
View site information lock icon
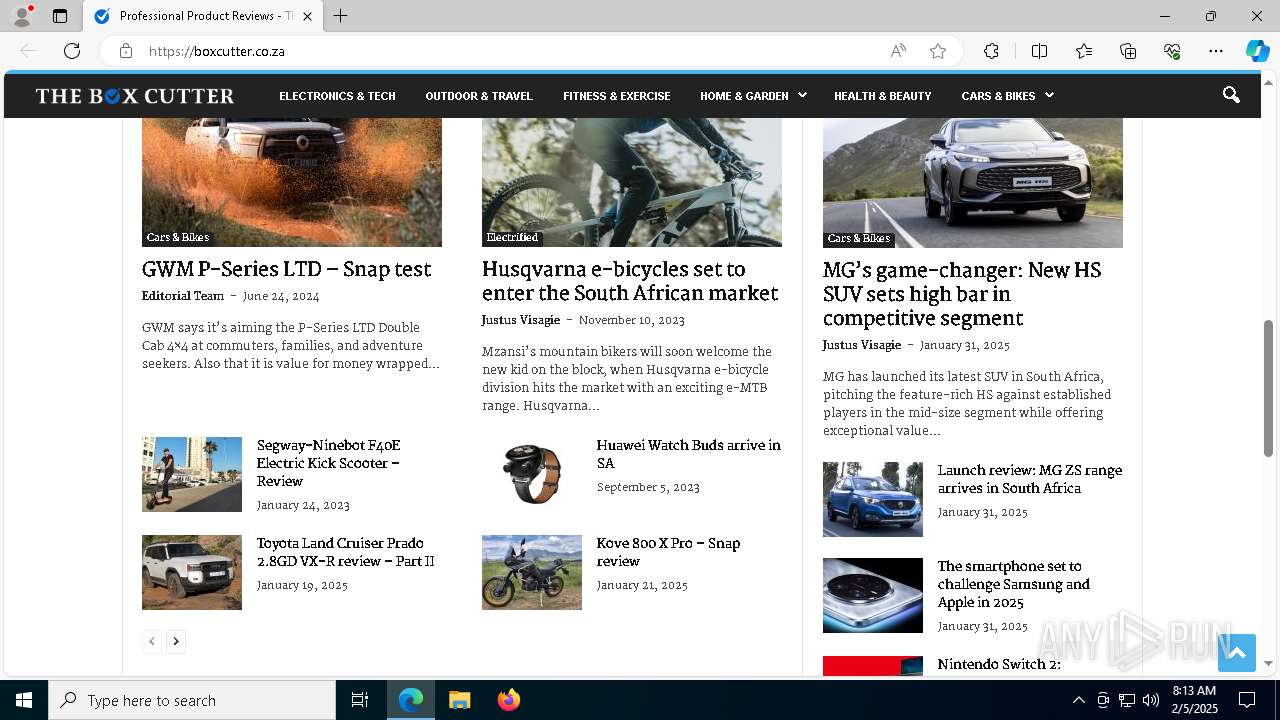point(126,51)
